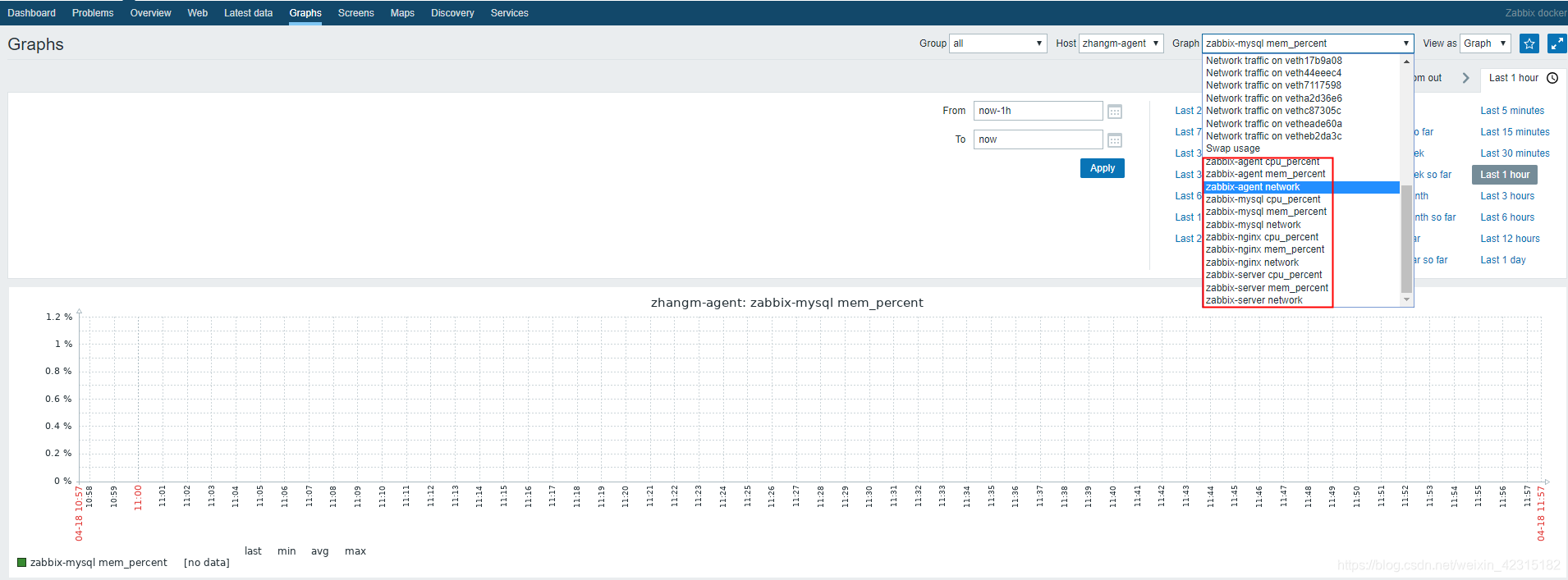This screenshot has width=1568, height=580.
Task: Go to next time period arrow
Action: (x=1465, y=78)
